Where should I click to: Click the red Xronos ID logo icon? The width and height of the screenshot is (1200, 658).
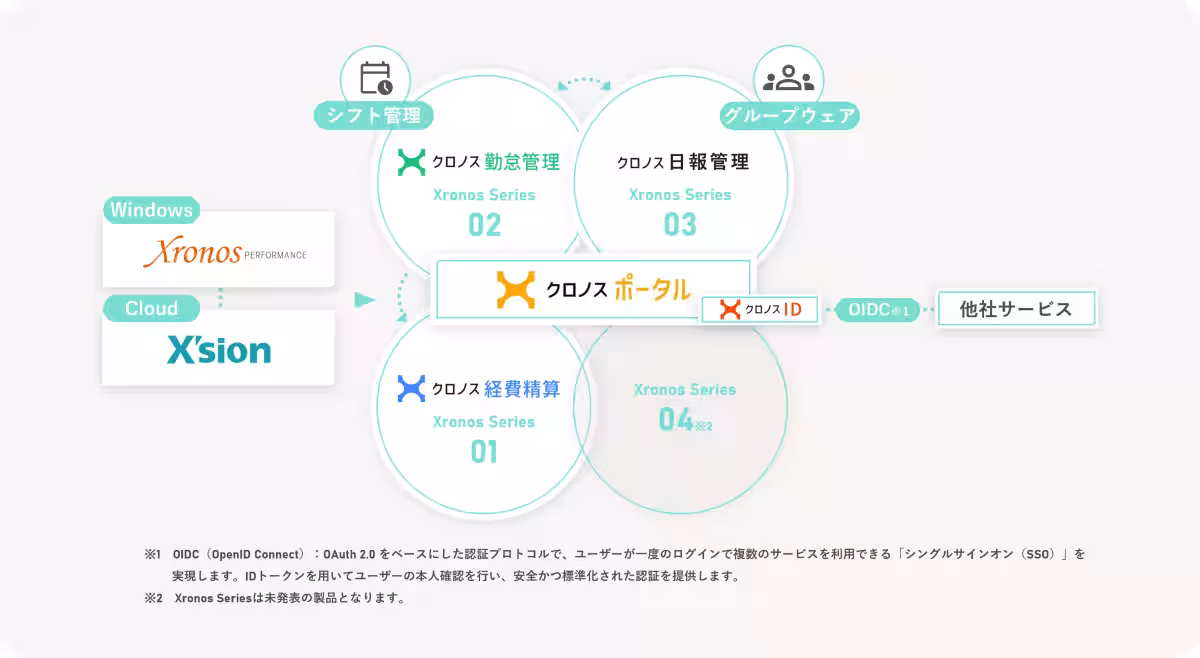pyautogui.click(x=729, y=310)
